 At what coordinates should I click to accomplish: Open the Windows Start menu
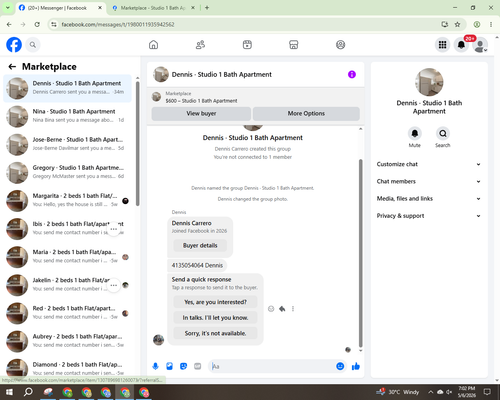[9, 392]
